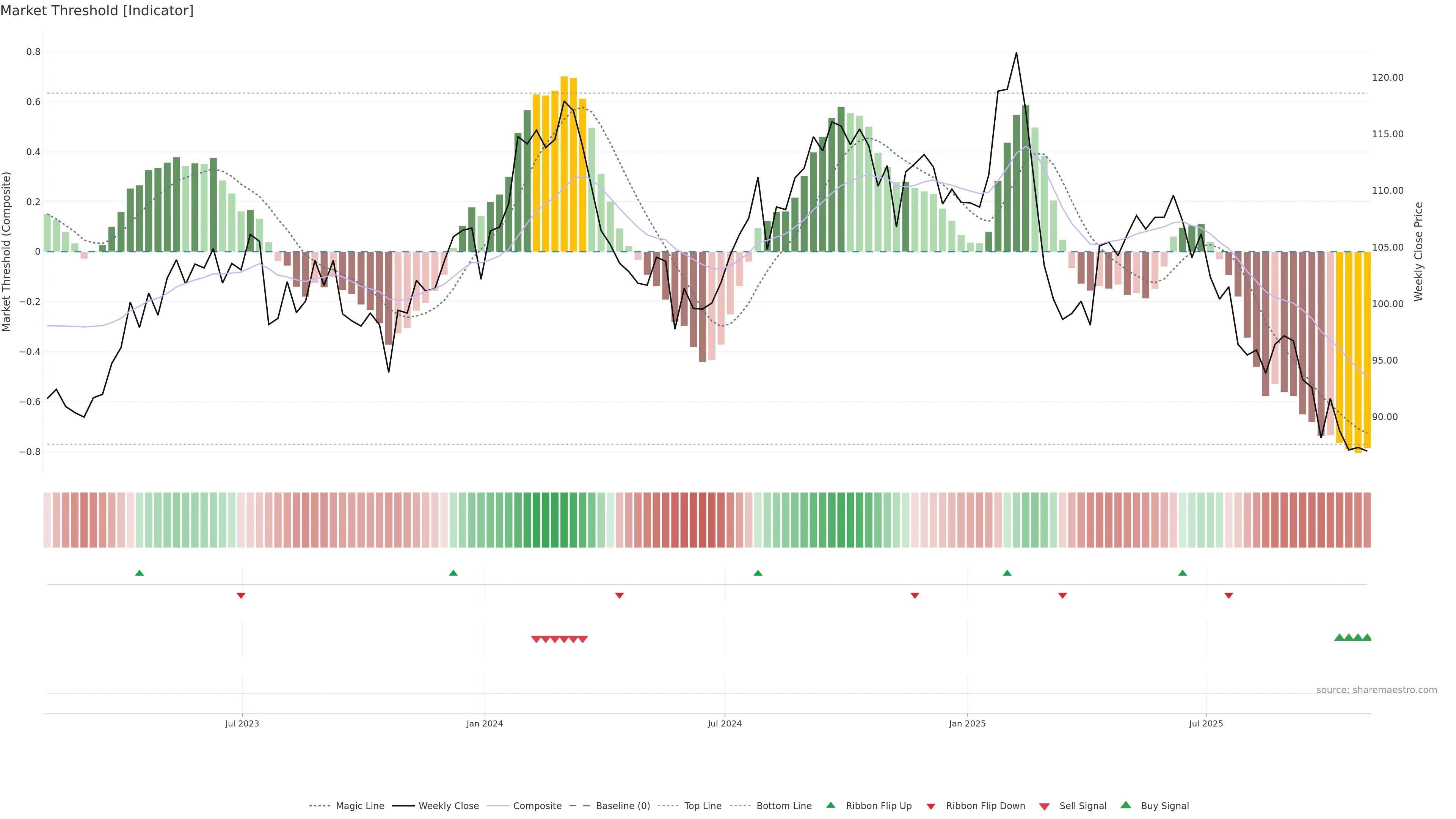Click the Weekly Close Price axis title
Viewport: 1456px width, 819px height.
pyautogui.click(x=1418, y=251)
